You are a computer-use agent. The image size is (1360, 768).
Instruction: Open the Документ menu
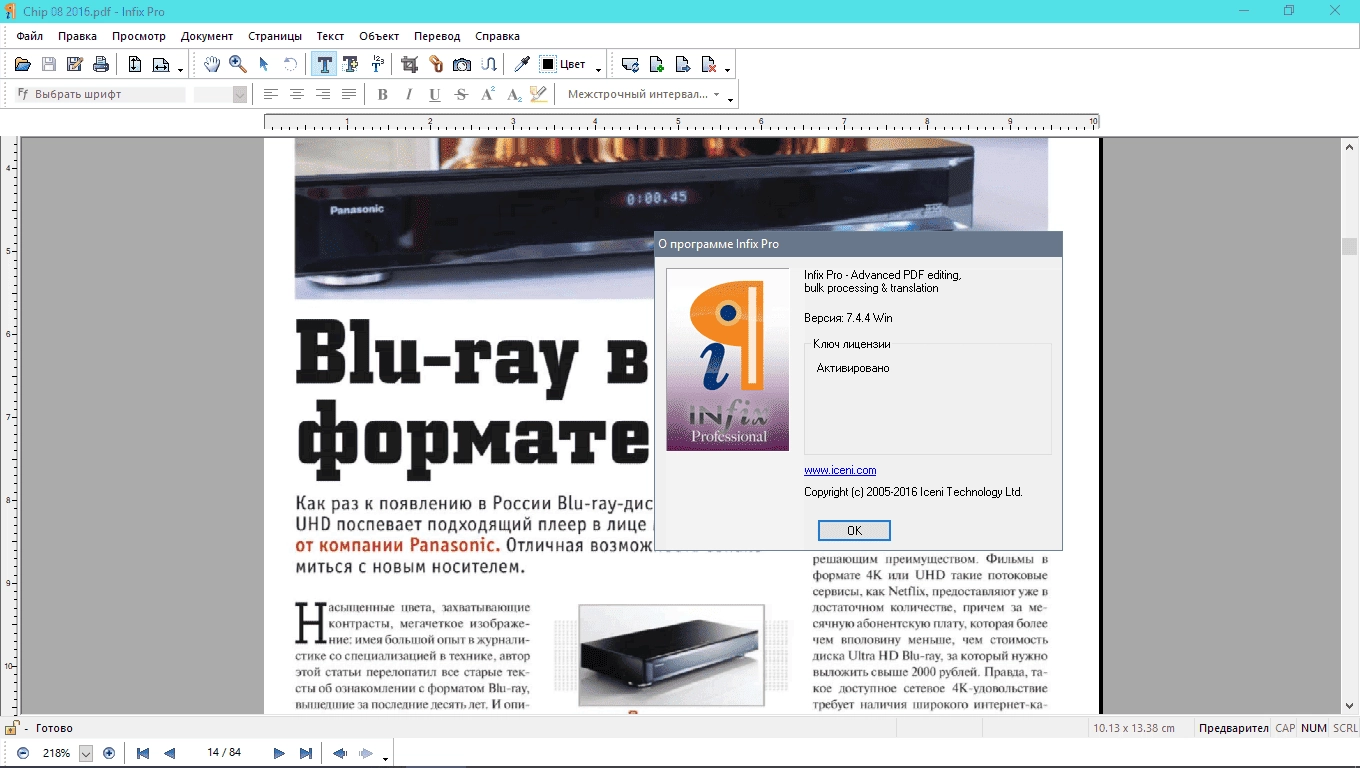(207, 36)
